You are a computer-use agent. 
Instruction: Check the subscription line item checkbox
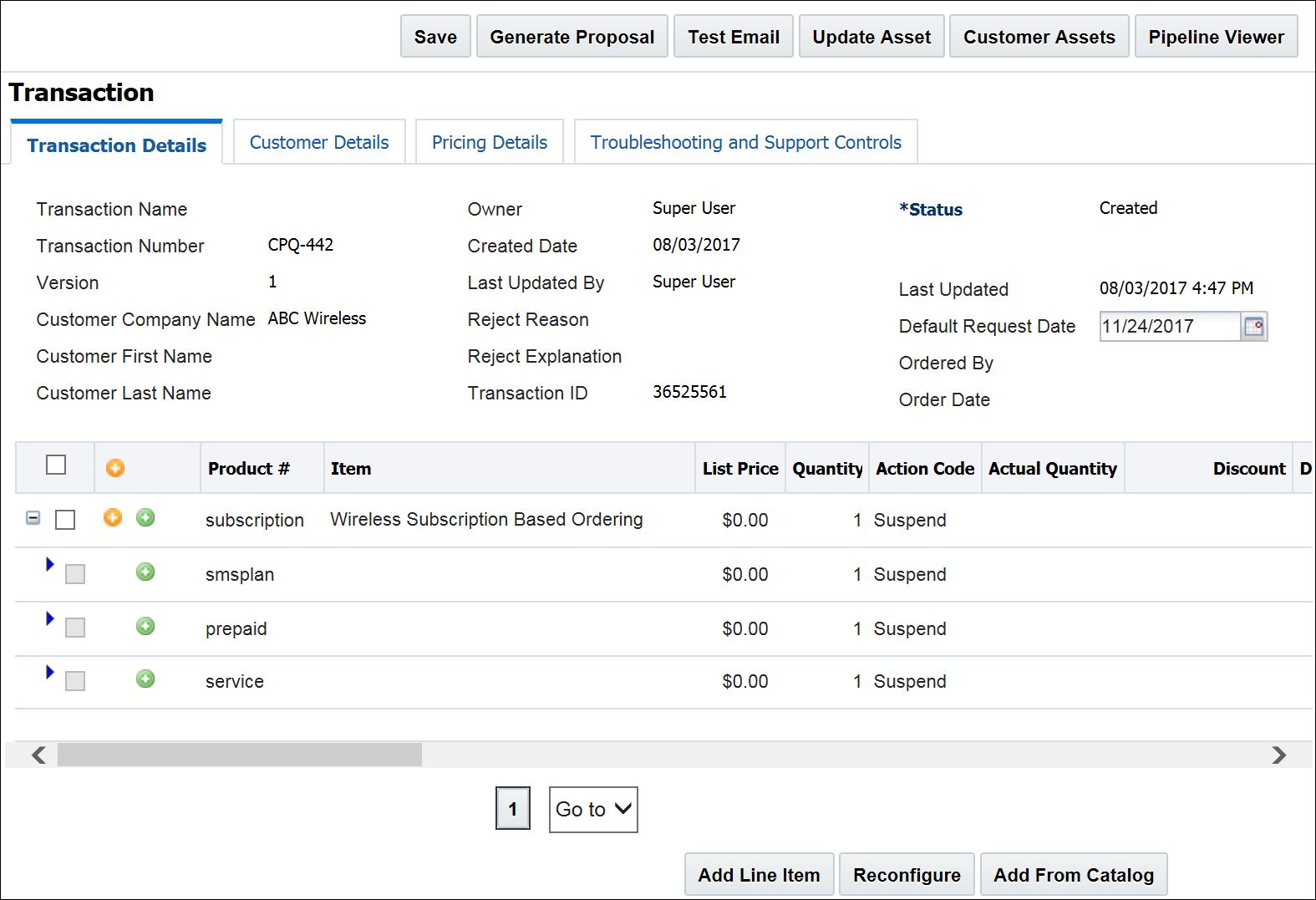pos(65,520)
